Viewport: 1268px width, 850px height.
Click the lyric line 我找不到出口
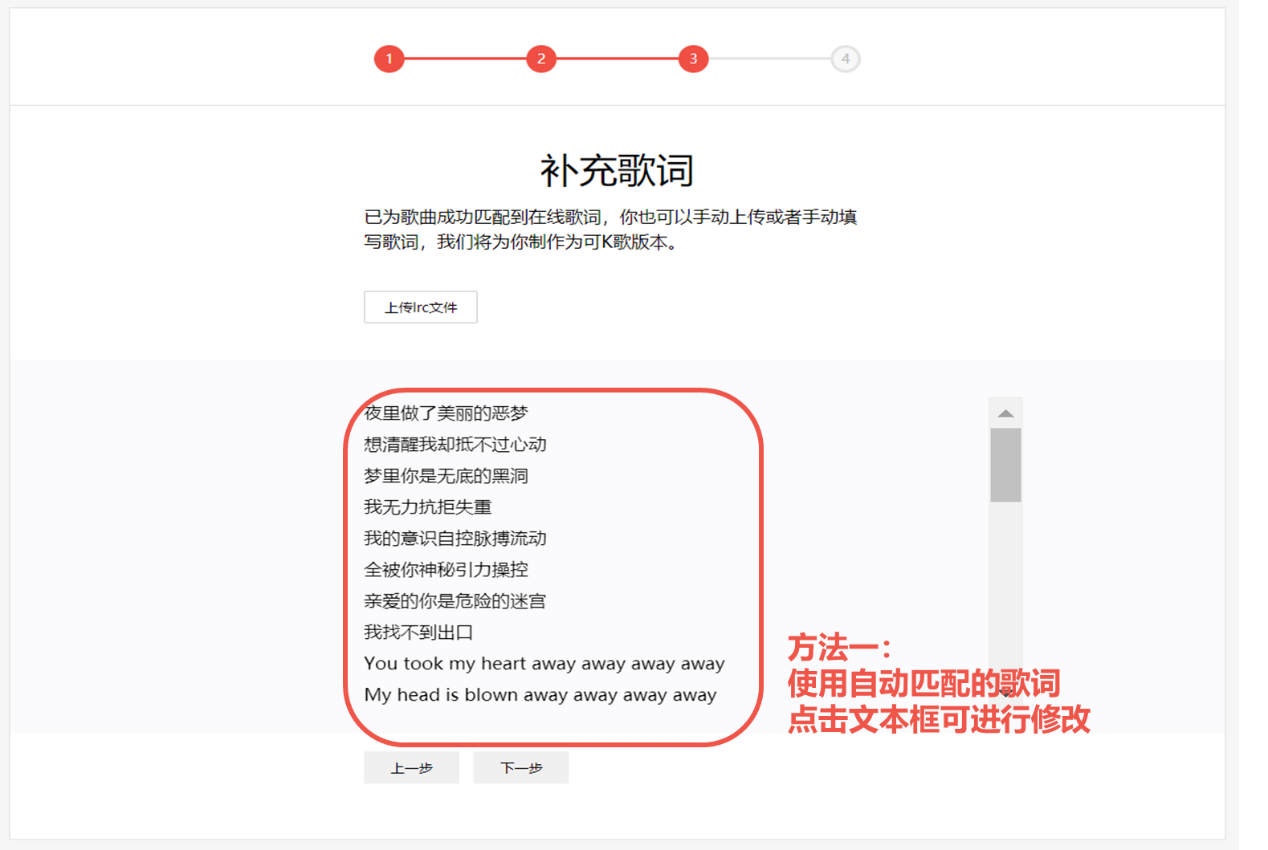coord(420,632)
